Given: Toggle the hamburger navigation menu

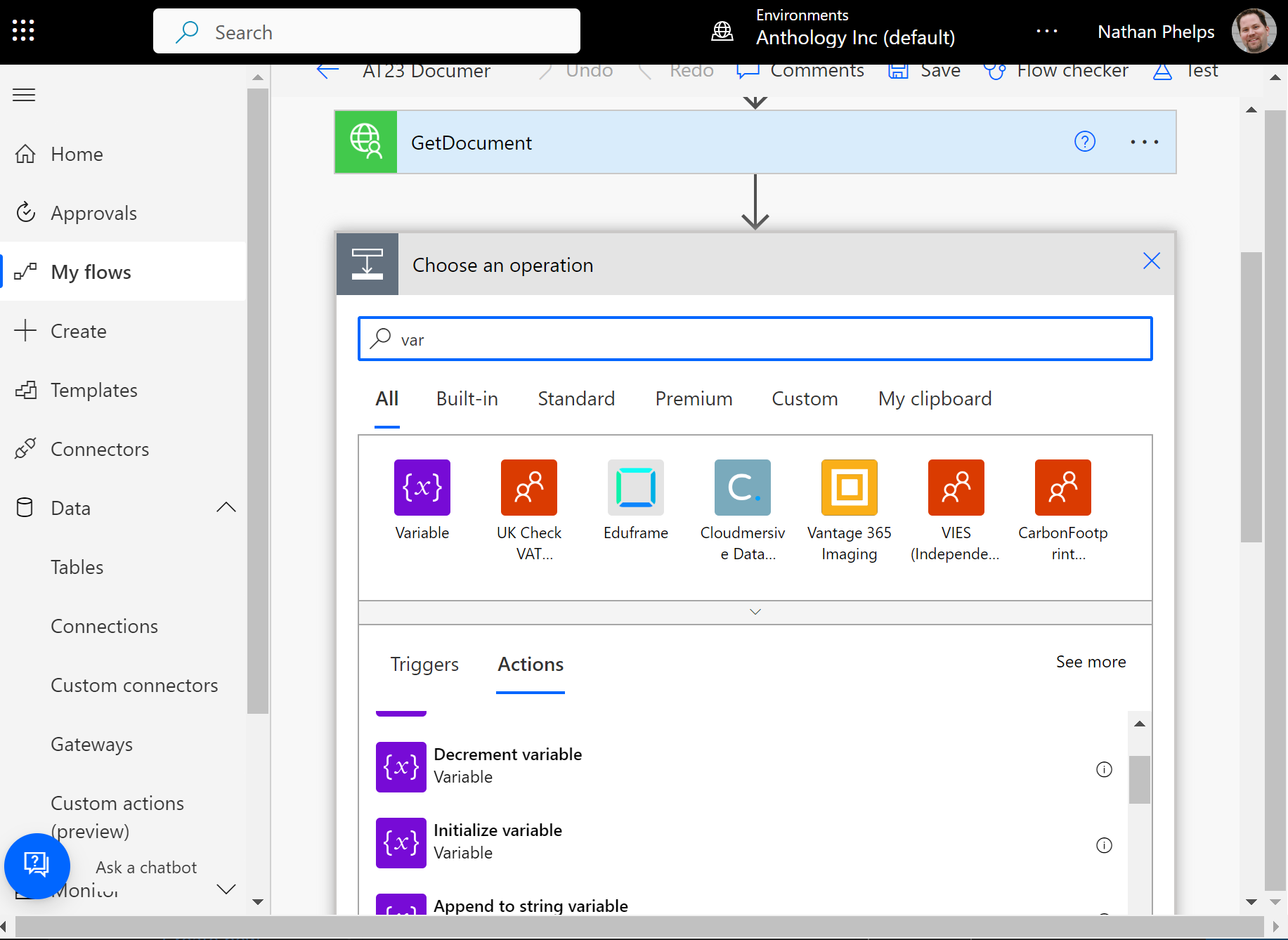Looking at the screenshot, I should pyautogui.click(x=24, y=95).
